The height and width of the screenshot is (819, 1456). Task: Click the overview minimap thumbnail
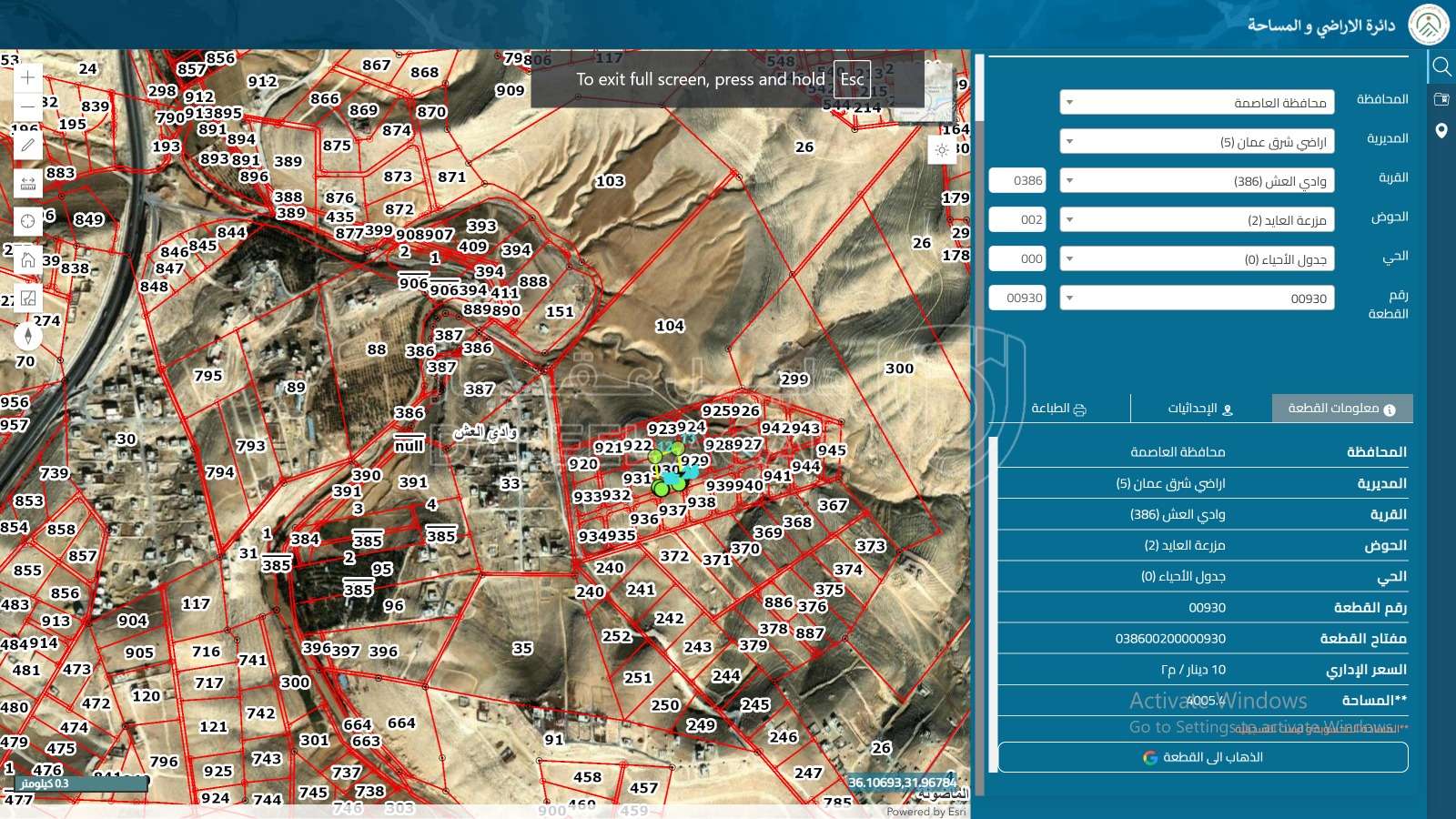pos(937,91)
